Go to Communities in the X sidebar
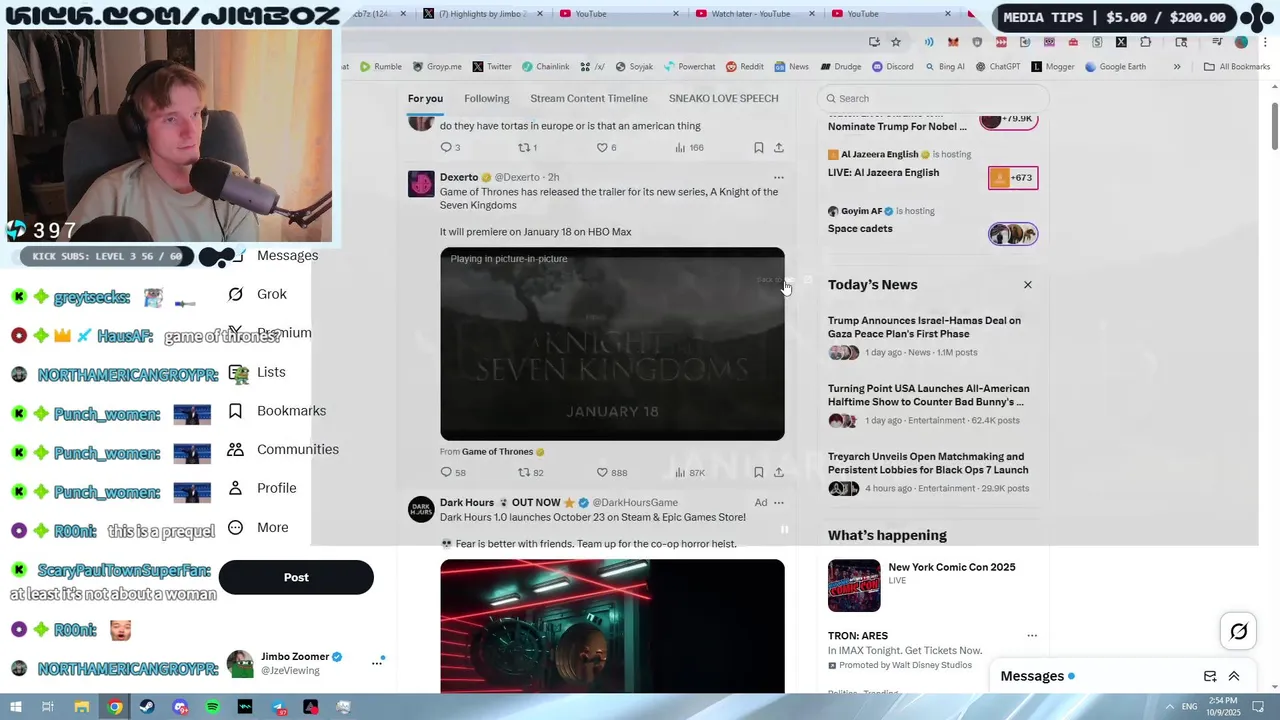1280x720 pixels. 283,449
